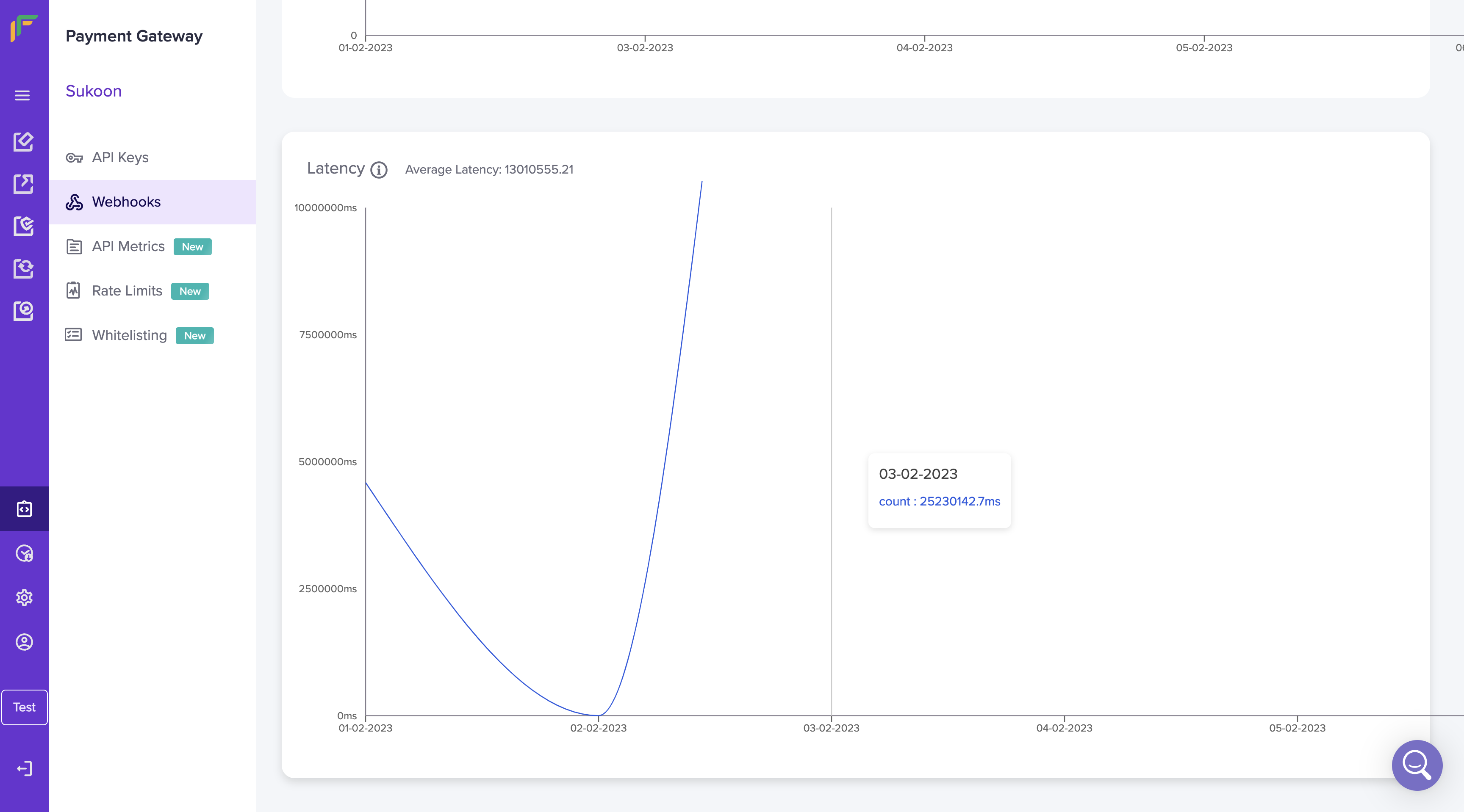Screen dimensions: 1464x812
Task: Open the first pencil edit sidebar icon
Action: tap(23, 141)
